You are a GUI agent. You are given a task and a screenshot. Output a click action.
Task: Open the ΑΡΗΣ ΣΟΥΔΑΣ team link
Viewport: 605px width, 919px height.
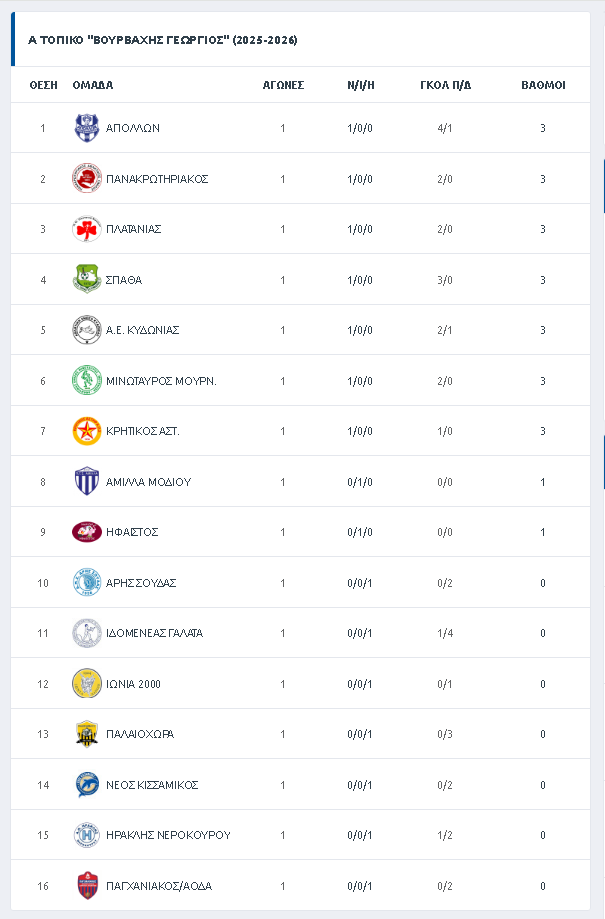pos(141,583)
